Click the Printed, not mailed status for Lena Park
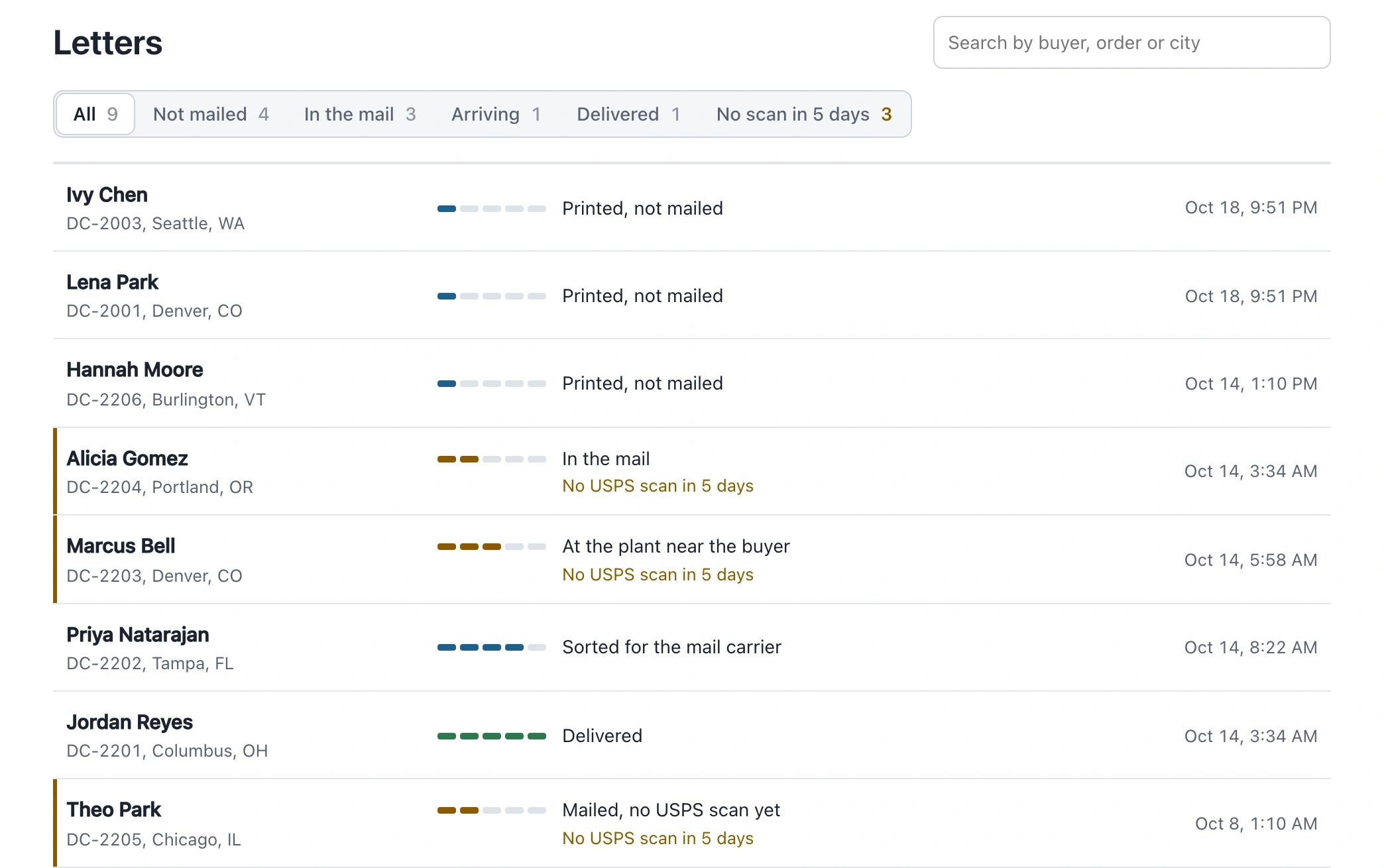1384x868 pixels. [642, 296]
